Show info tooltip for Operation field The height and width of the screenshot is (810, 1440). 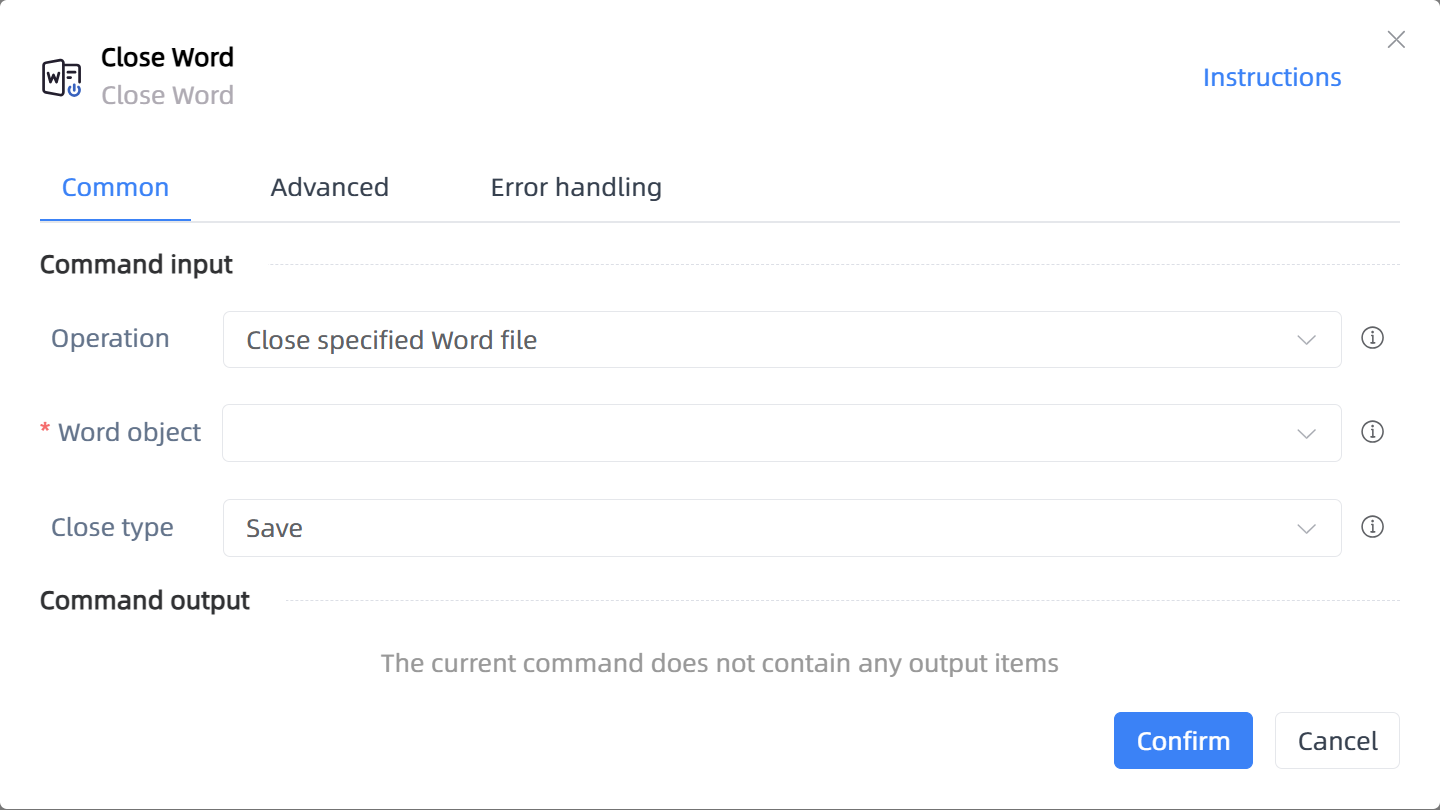tap(1373, 338)
